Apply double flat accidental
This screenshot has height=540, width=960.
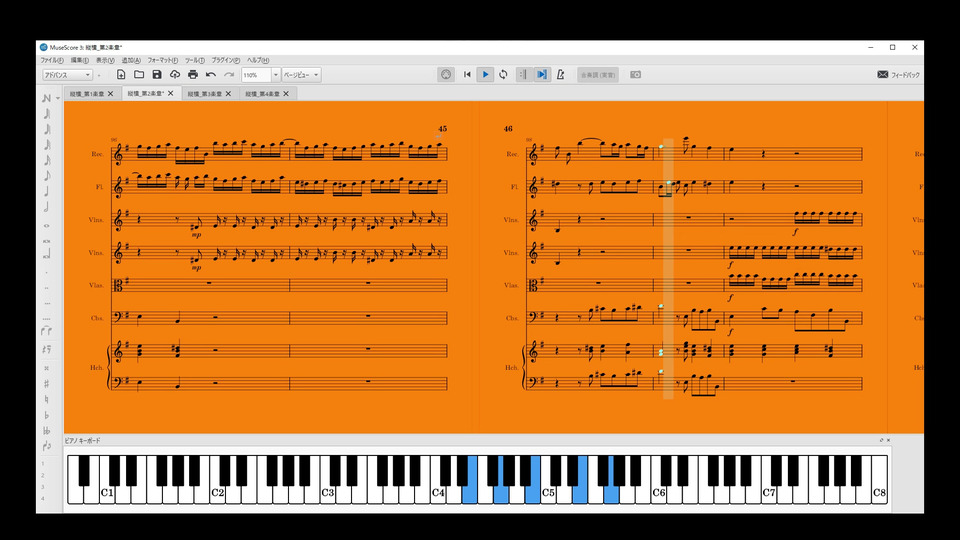[47, 431]
